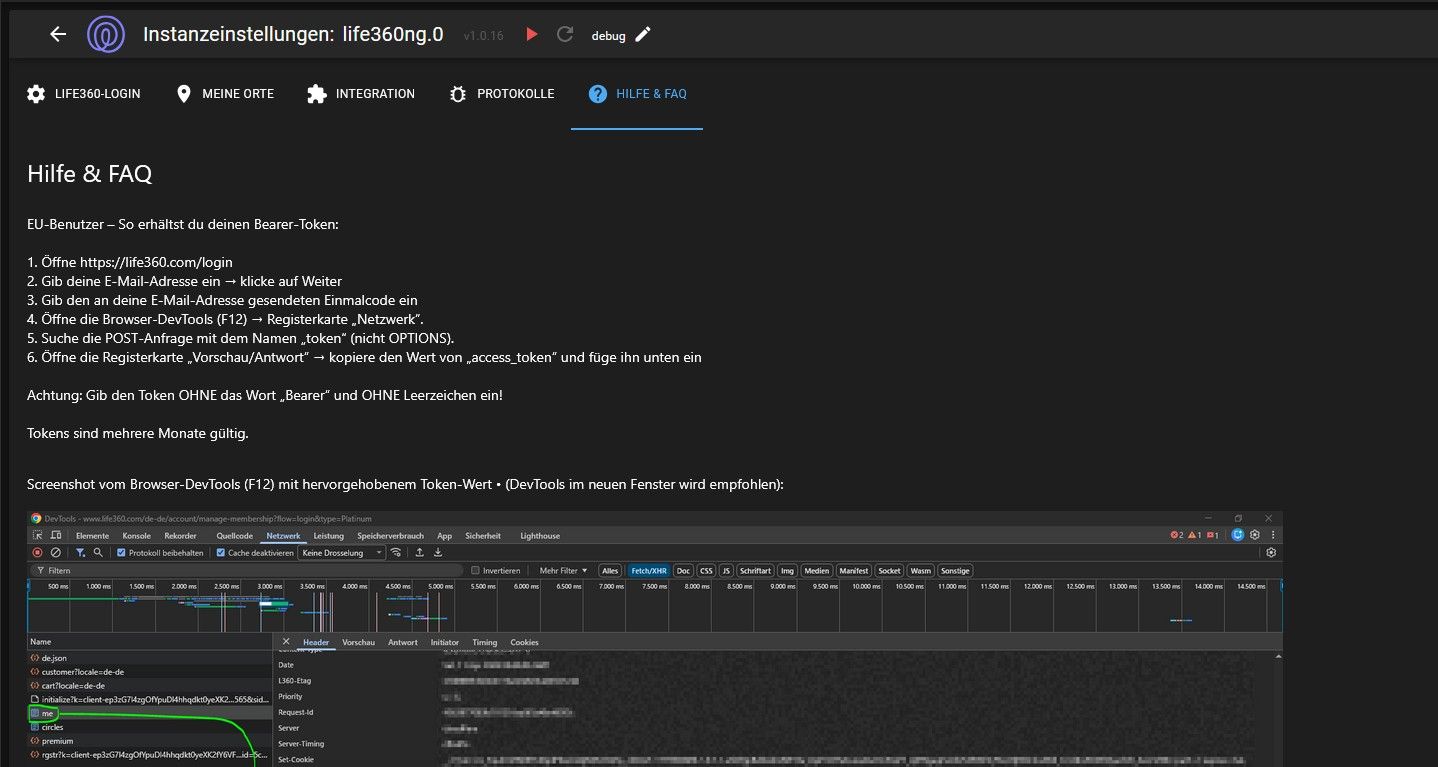Click the DevTools settings gear icon
Screen dimensions: 1438x767
tap(1254, 536)
